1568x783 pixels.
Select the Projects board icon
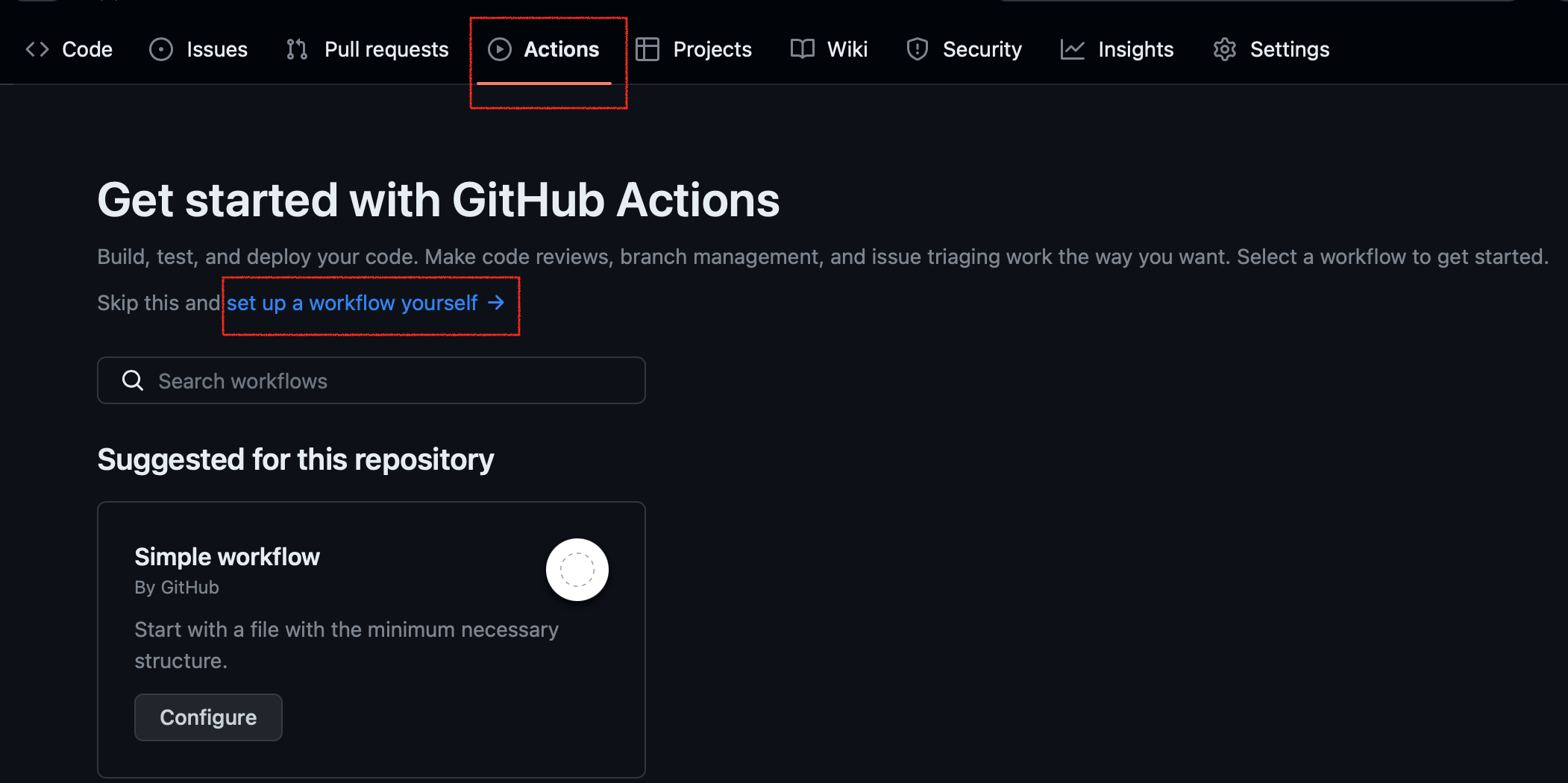pyautogui.click(x=647, y=49)
